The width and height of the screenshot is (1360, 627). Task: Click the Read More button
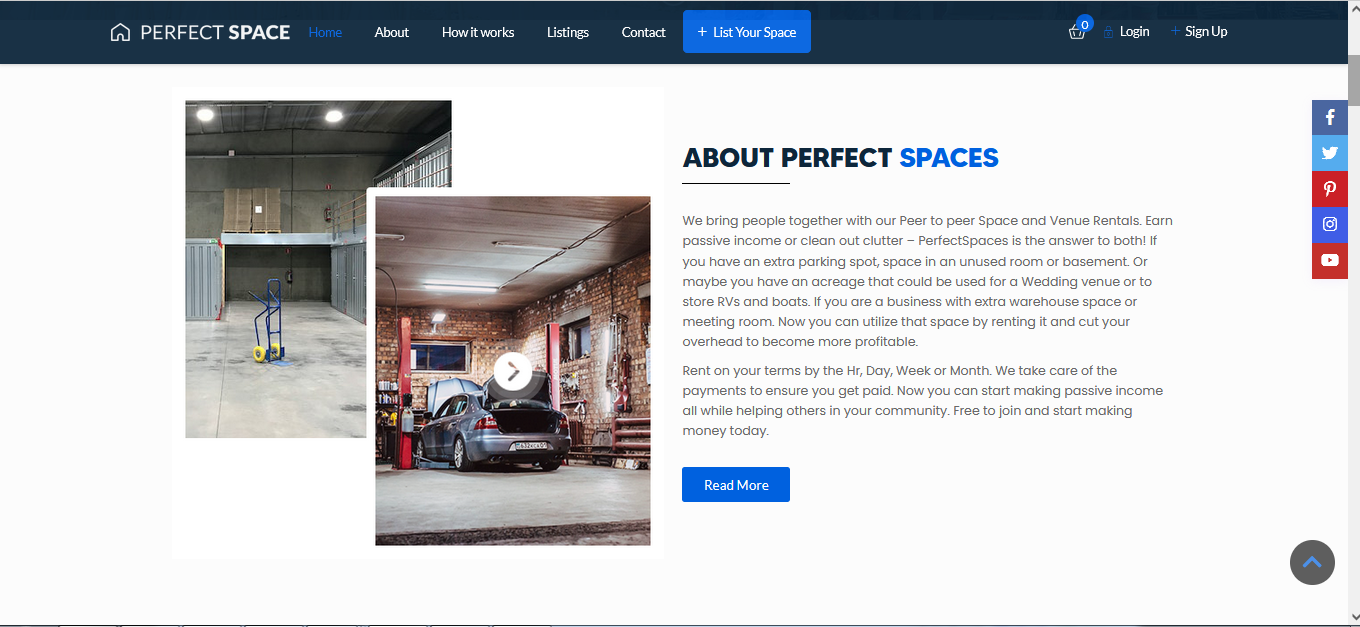click(x=736, y=485)
